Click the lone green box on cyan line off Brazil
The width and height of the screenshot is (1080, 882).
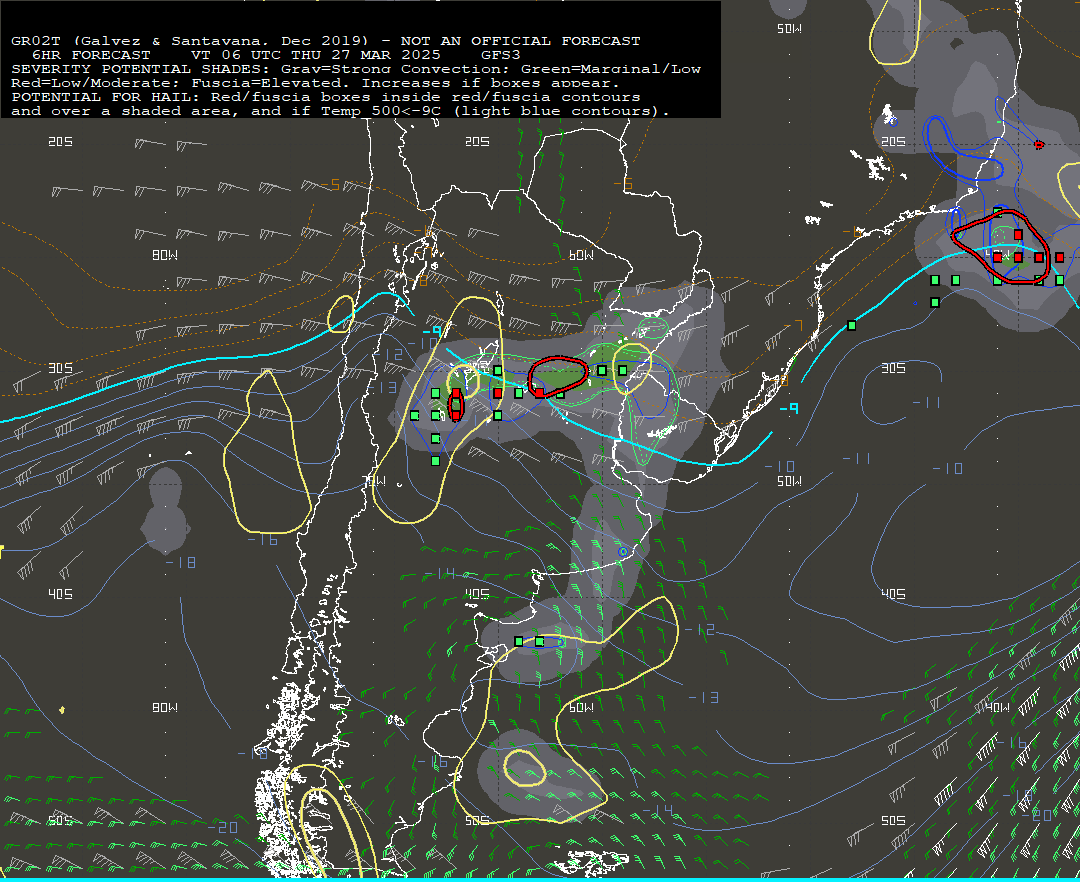(x=852, y=326)
